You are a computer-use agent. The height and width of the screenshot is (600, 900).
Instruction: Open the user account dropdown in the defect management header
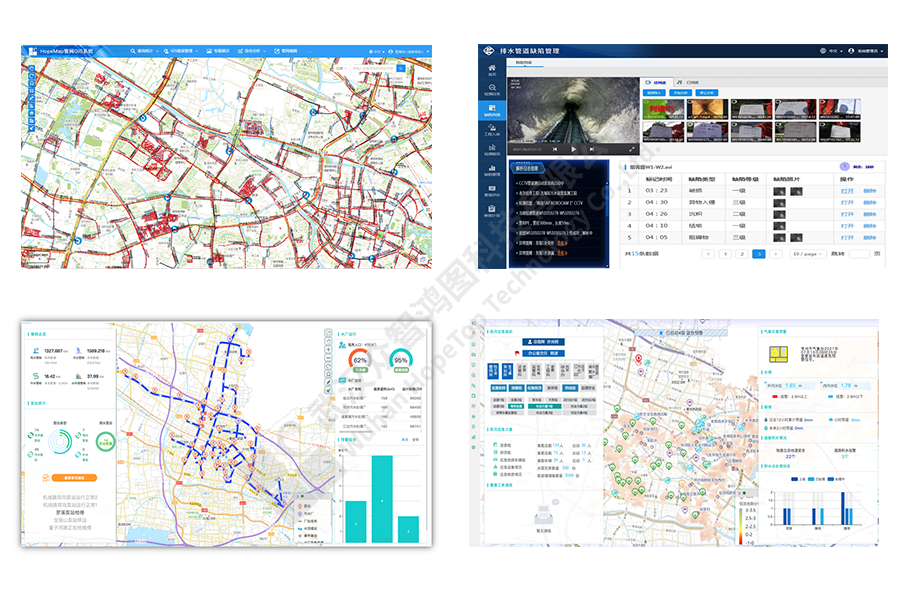[x=866, y=51]
